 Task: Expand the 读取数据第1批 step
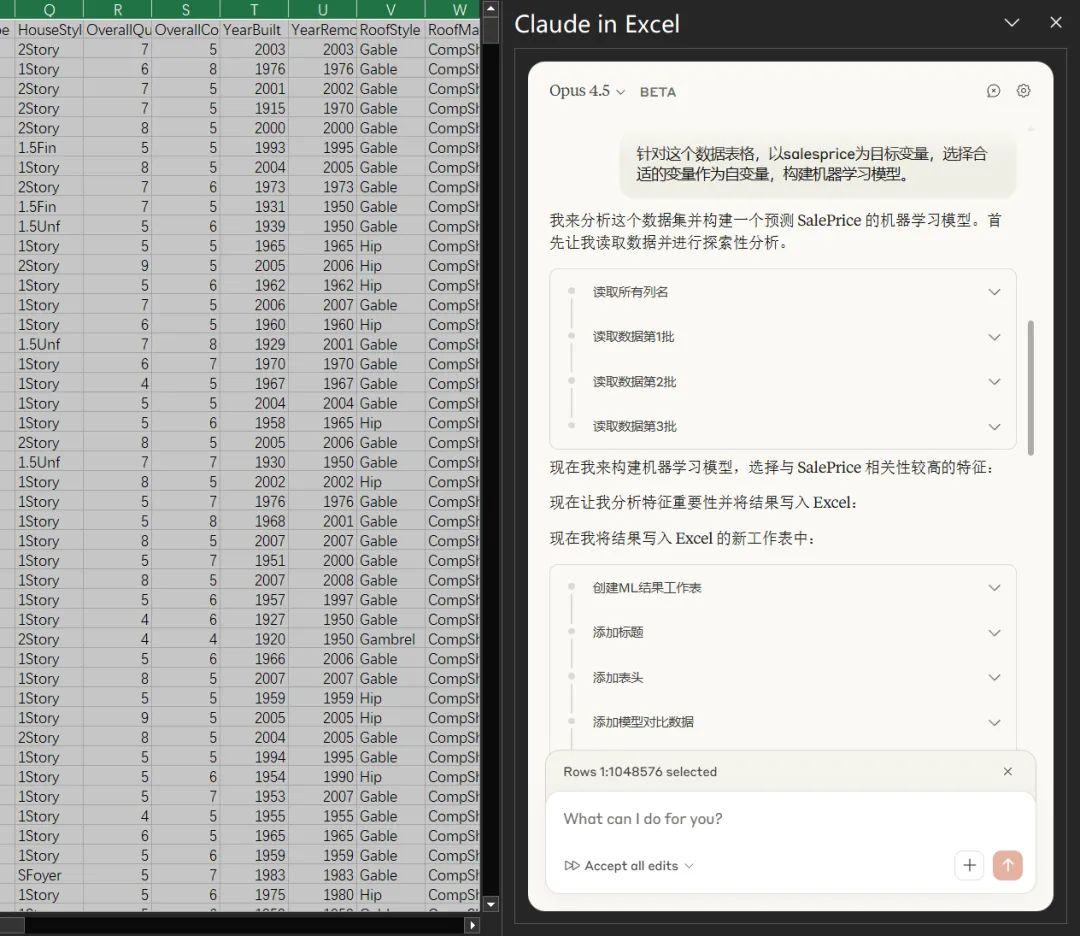click(782, 337)
